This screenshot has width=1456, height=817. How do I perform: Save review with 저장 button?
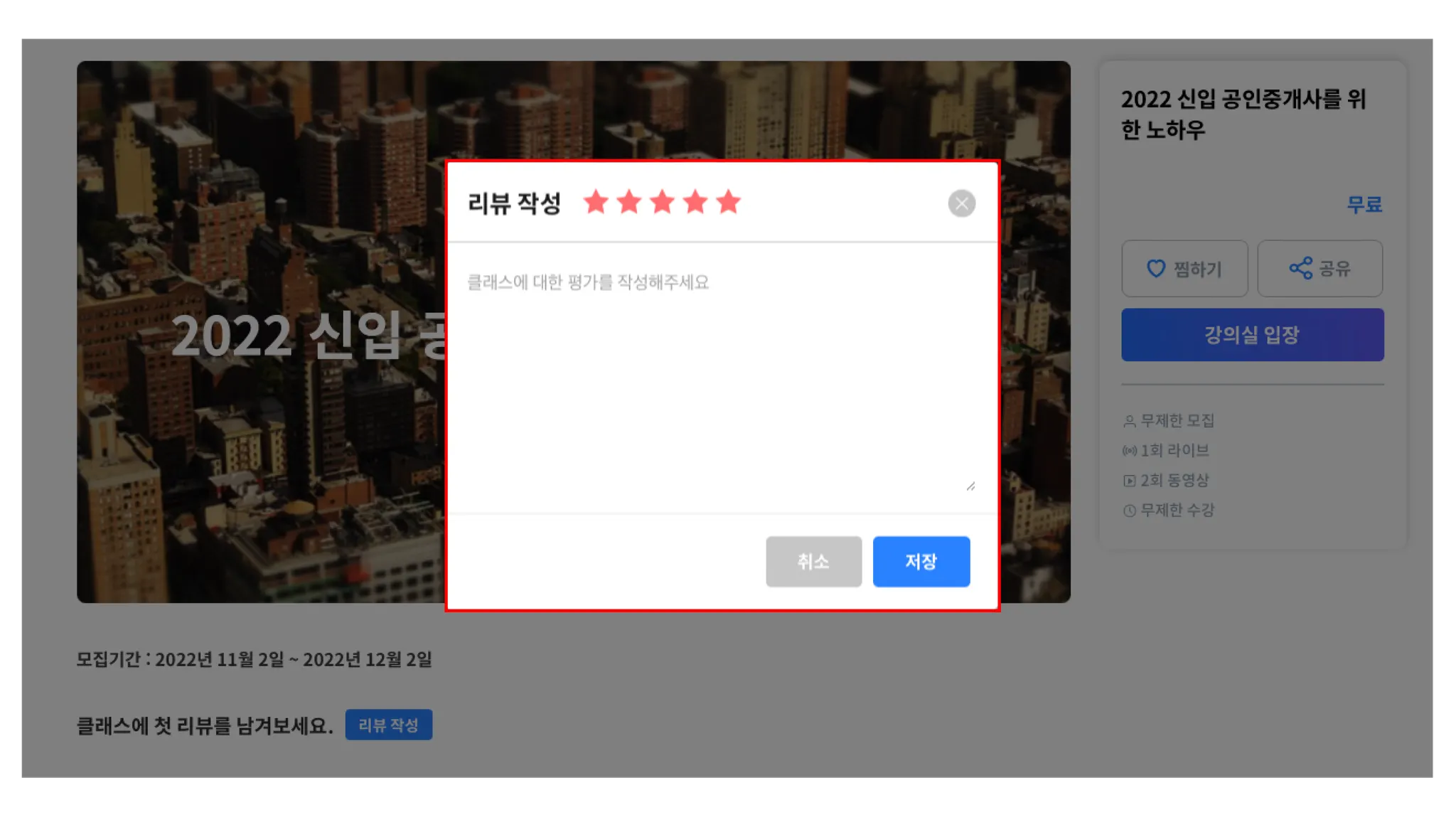pos(921,562)
